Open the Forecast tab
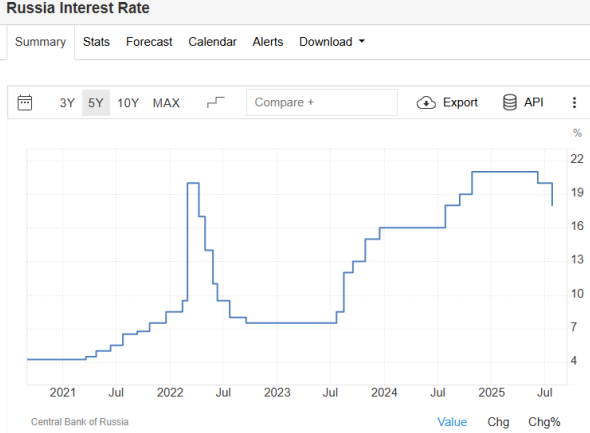Screen dimensions: 590x433 tap(149, 42)
